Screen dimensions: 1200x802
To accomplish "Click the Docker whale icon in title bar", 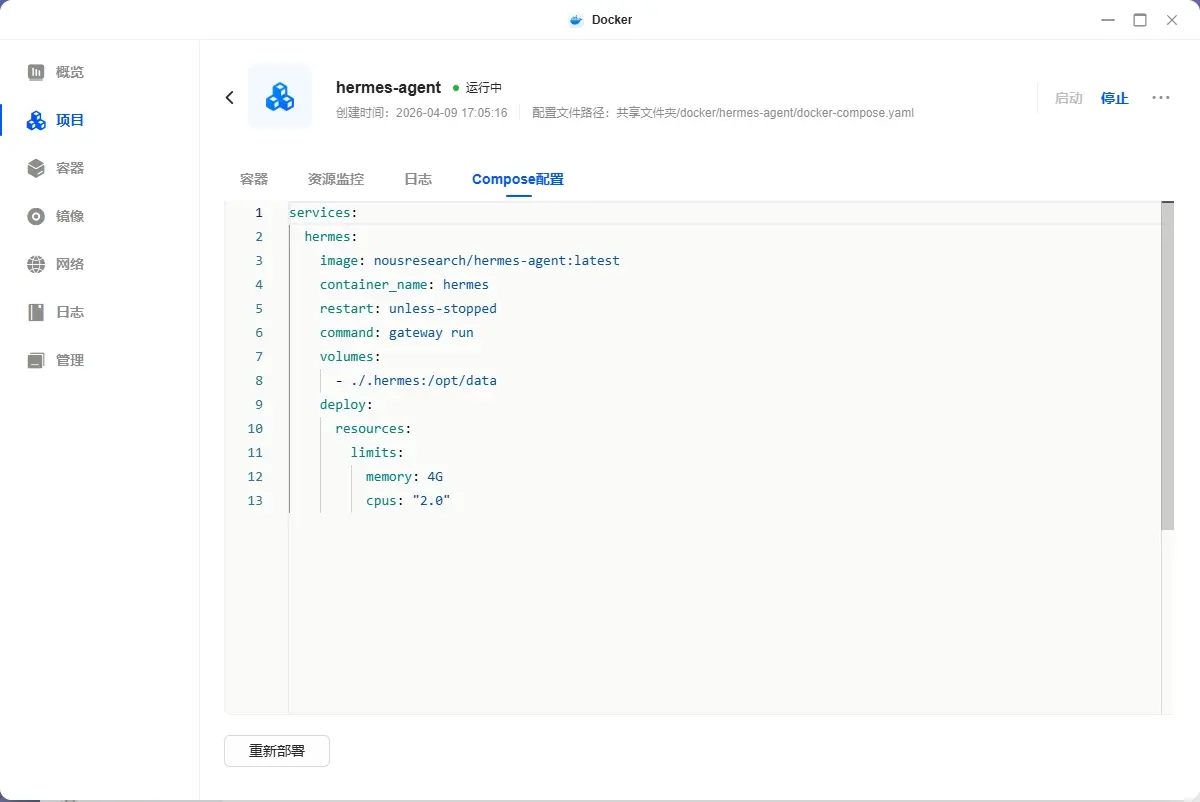I will 575,18.
